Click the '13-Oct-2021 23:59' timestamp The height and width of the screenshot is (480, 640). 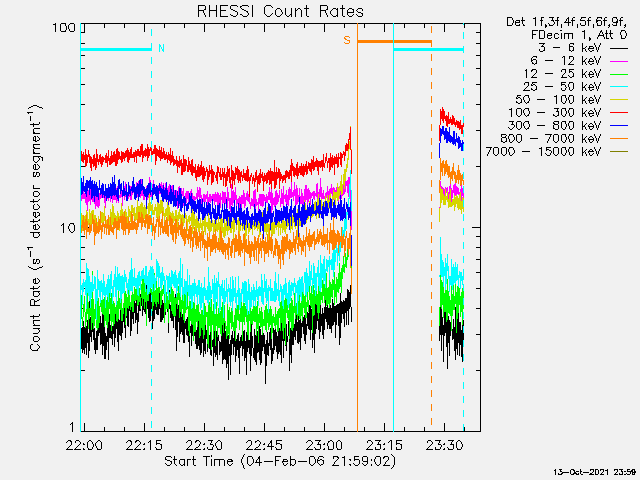tap(595, 472)
